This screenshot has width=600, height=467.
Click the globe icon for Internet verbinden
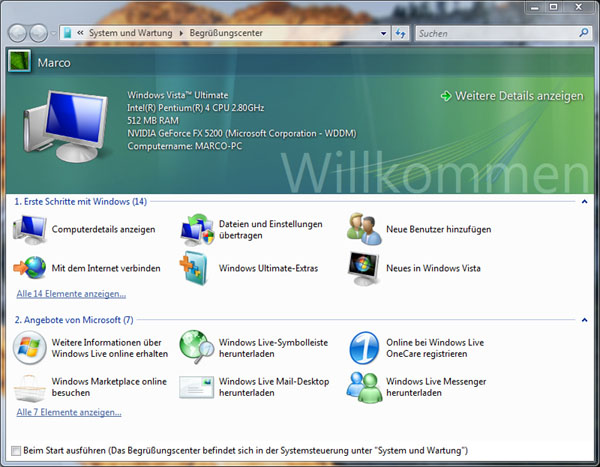coord(30,268)
